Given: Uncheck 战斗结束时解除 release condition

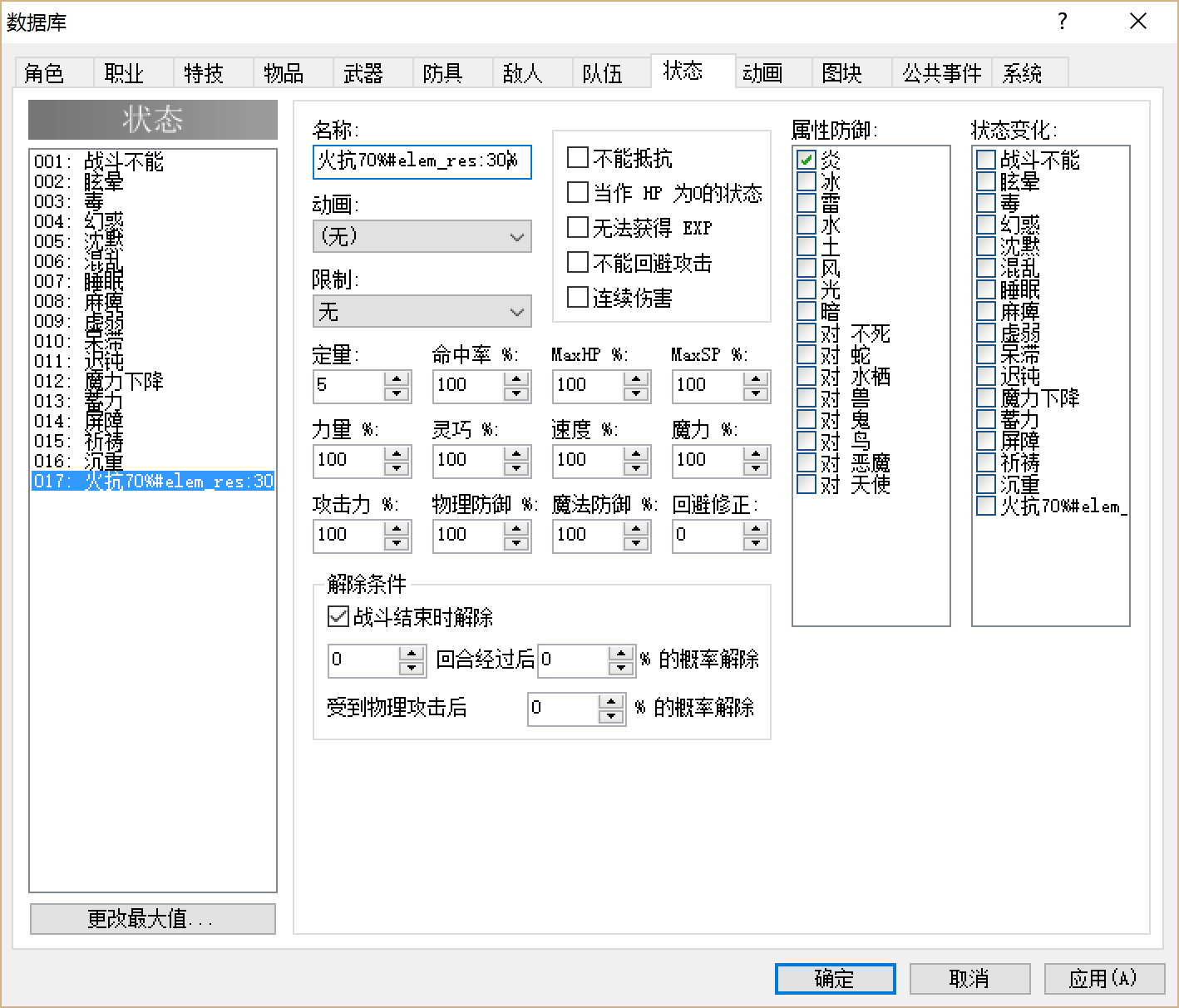Looking at the screenshot, I should point(338,616).
